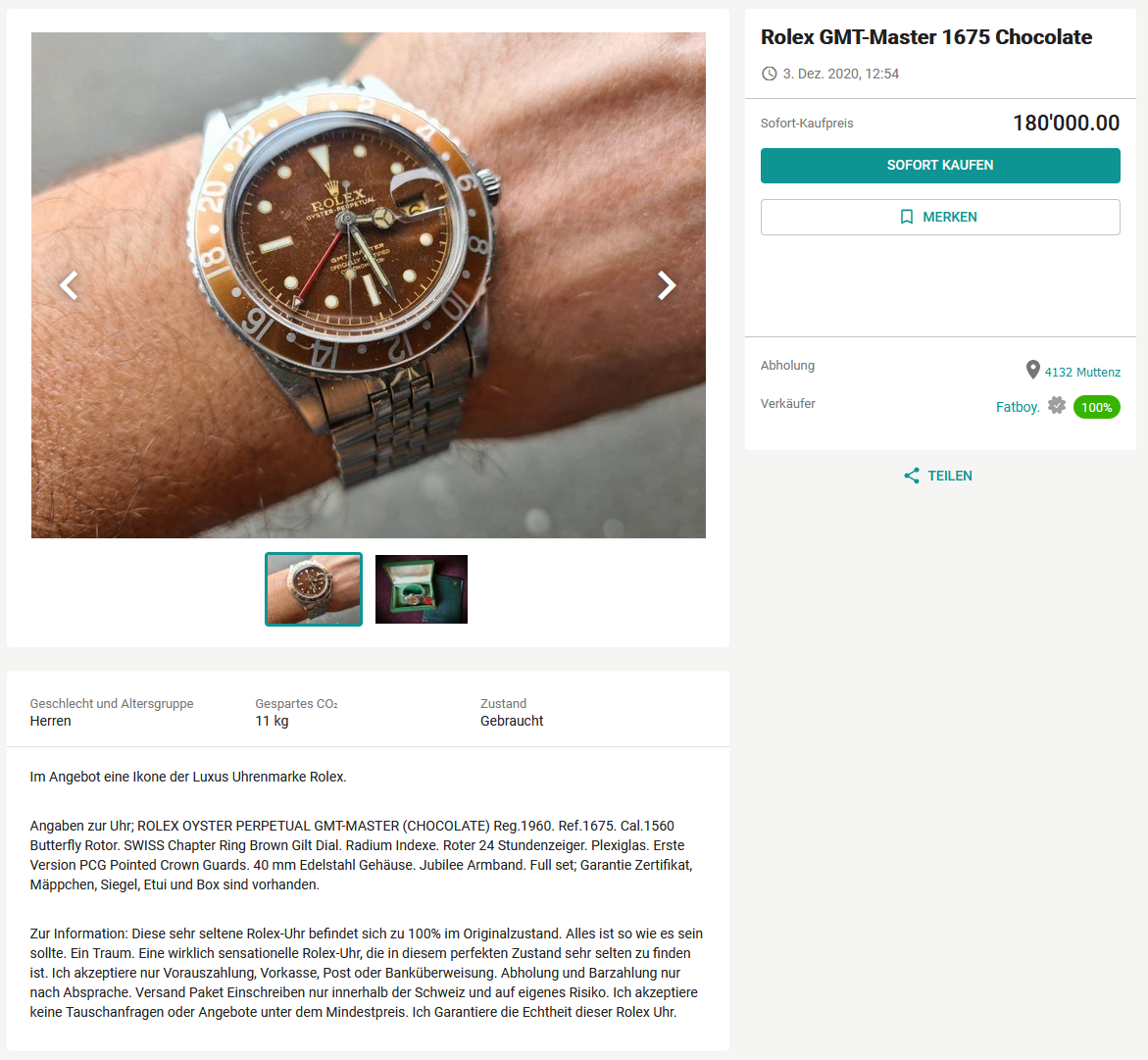The image size is (1148, 1060).
Task: Click the location pin icon near Muttenz
Action: point(1032,370)
